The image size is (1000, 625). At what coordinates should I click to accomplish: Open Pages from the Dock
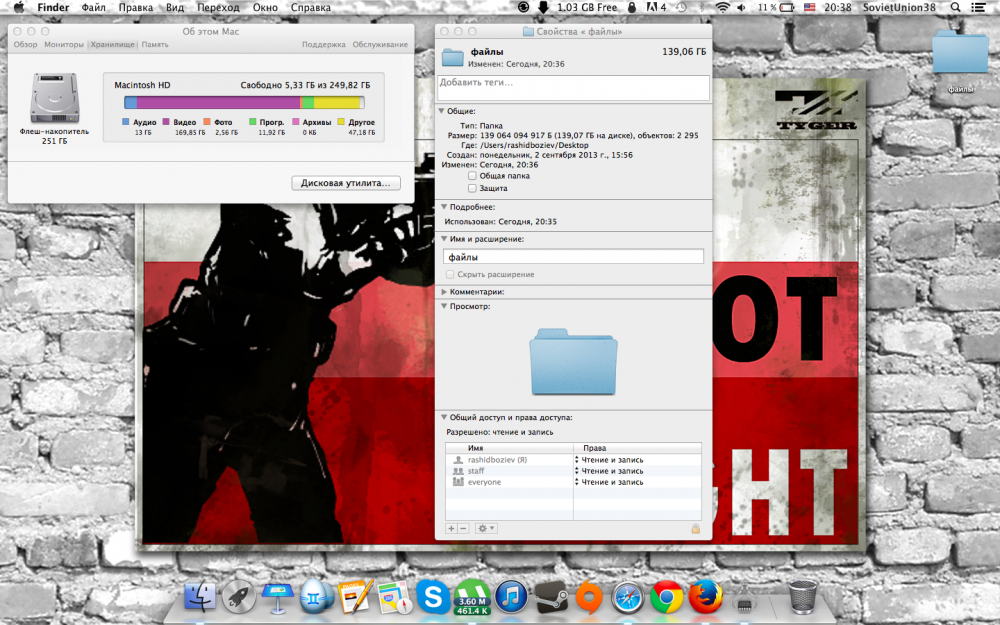(355, 597)
